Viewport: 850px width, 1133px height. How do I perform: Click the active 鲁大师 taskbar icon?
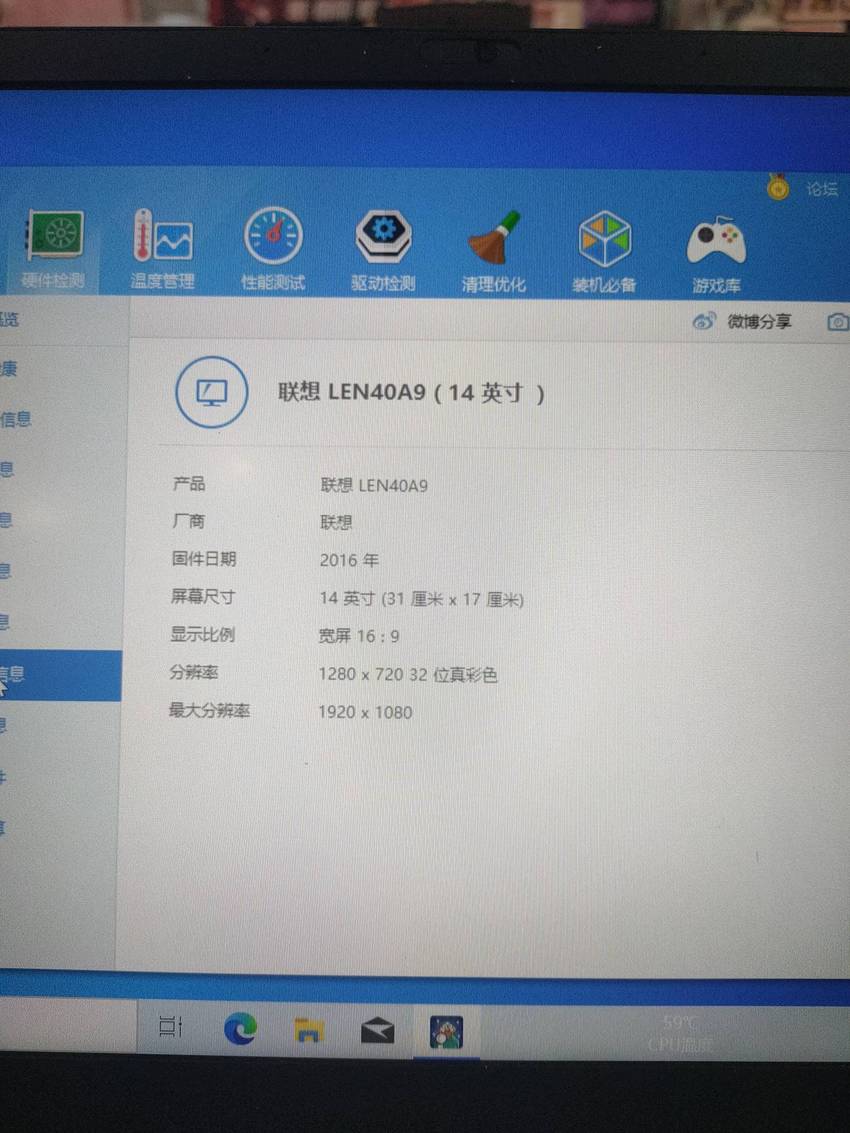(446, 1032)
